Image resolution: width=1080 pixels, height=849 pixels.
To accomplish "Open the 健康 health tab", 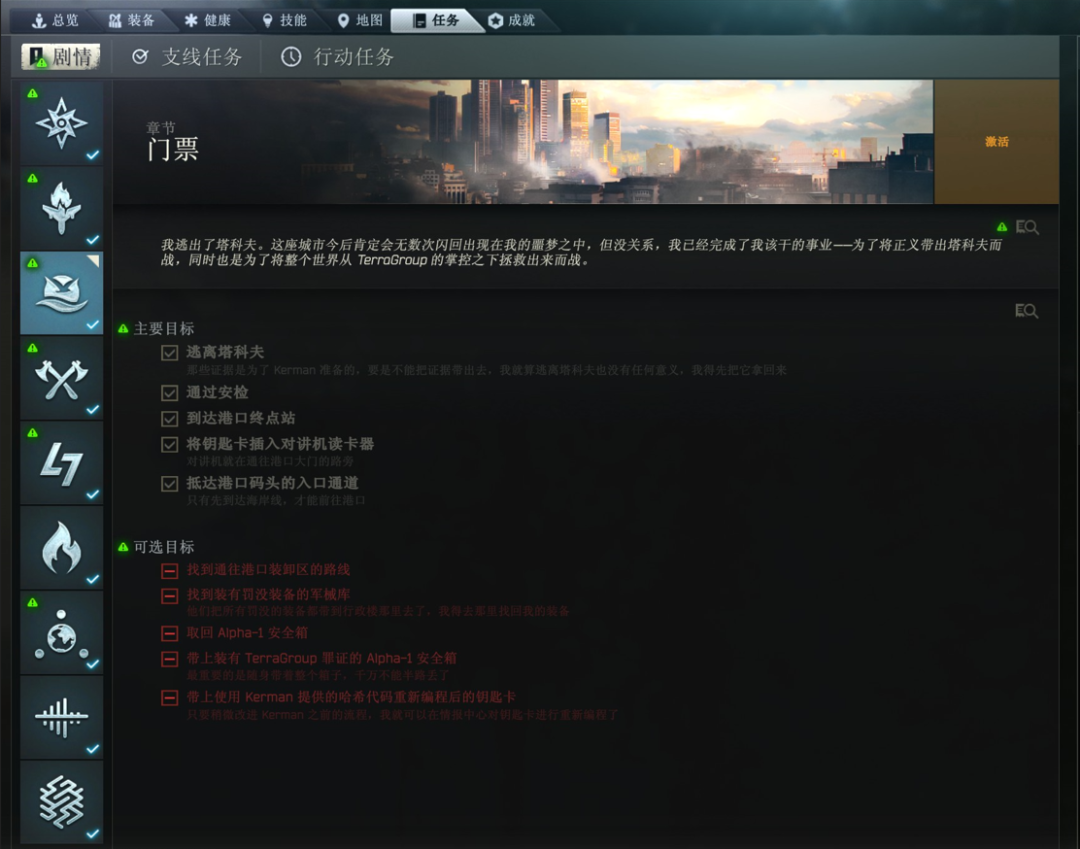I will point(207,21).
